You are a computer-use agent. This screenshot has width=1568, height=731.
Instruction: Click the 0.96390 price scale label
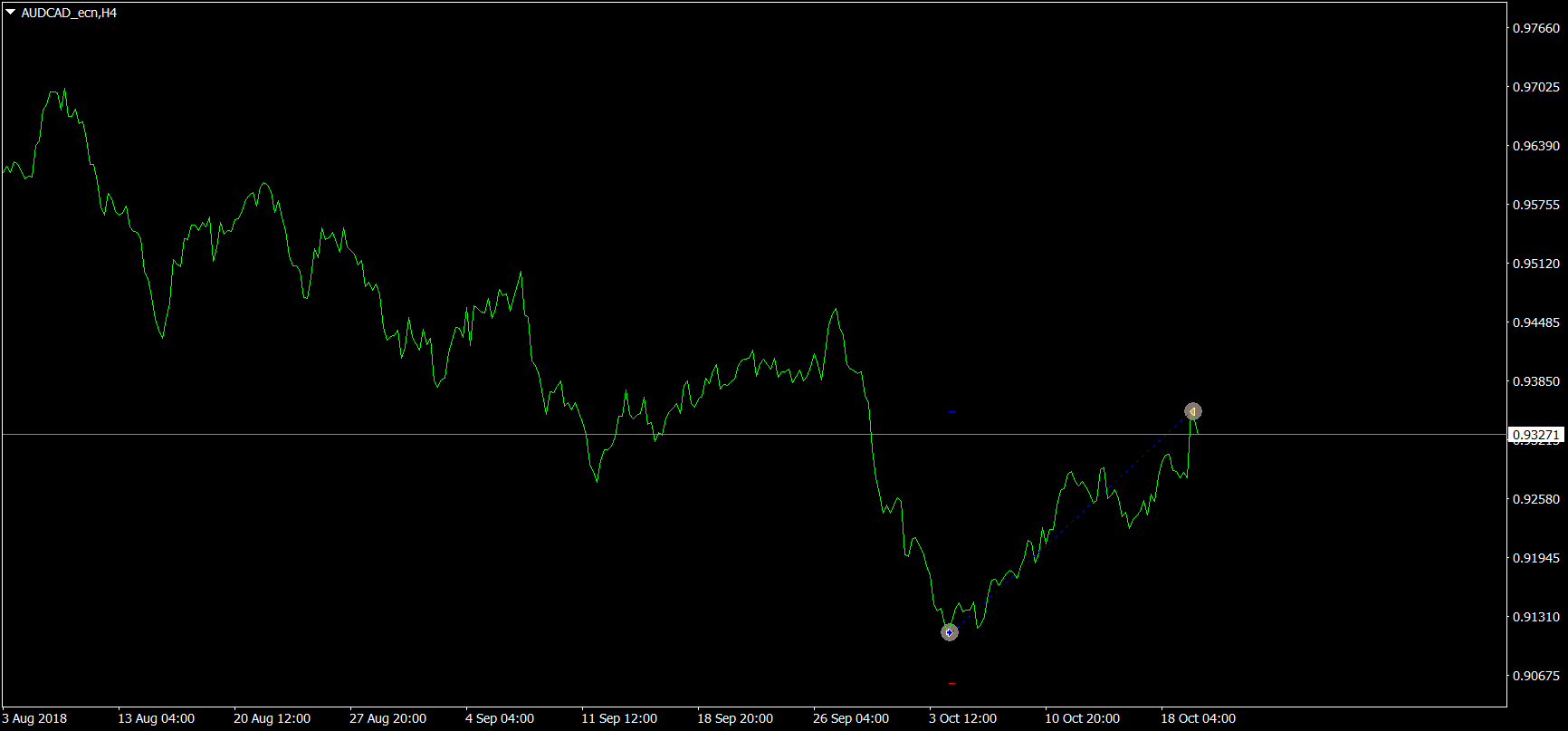tap(1536, 146)
